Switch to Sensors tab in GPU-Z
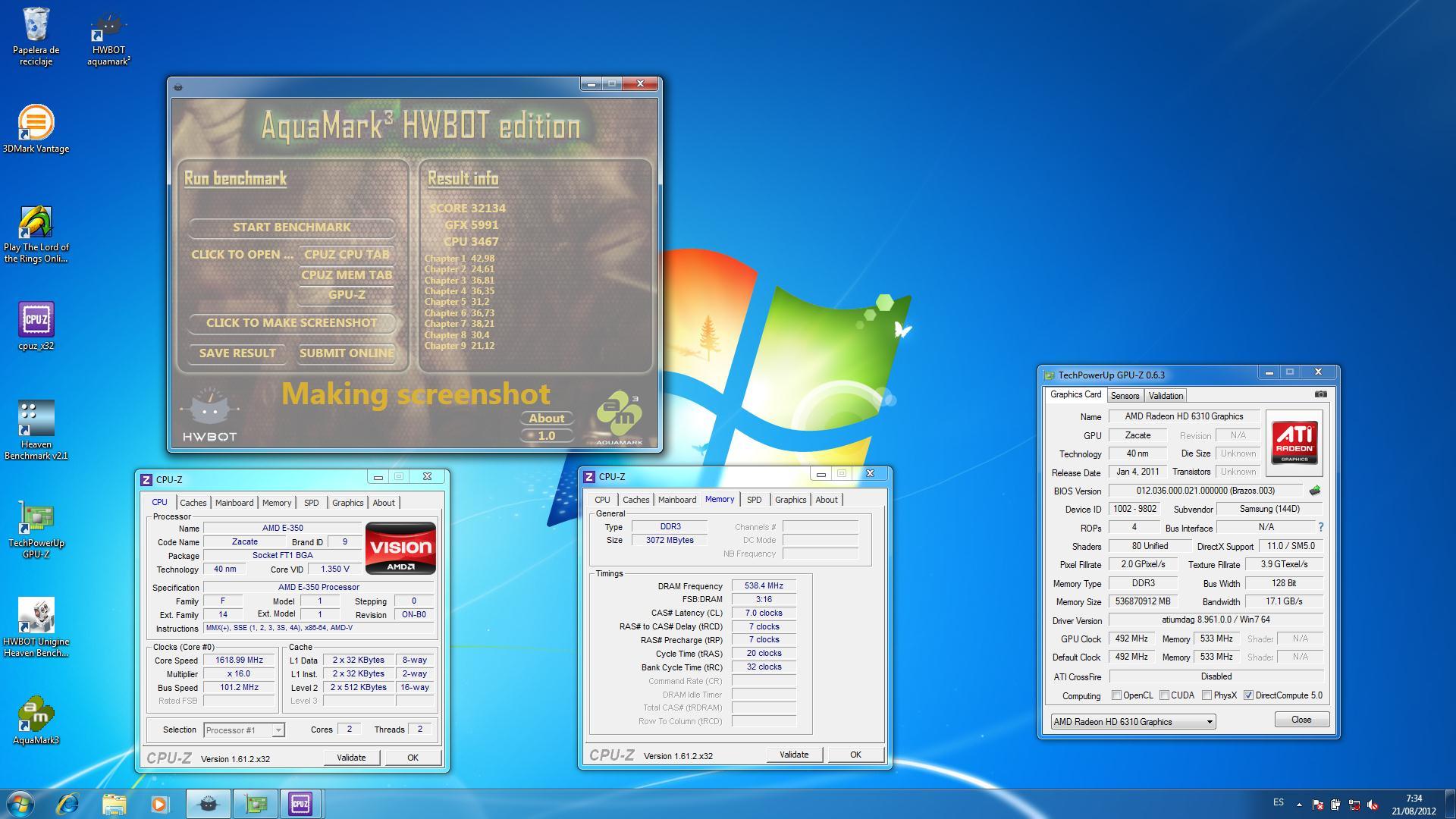The image size is (1456, 819). tap(1125, 396)
